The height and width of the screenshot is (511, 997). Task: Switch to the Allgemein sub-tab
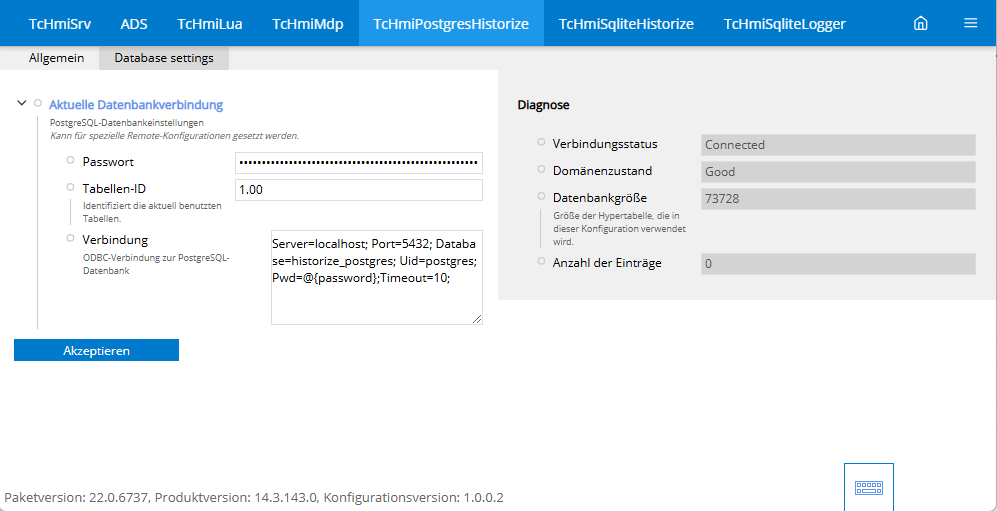pyautogui.click(x=57, y=58)
